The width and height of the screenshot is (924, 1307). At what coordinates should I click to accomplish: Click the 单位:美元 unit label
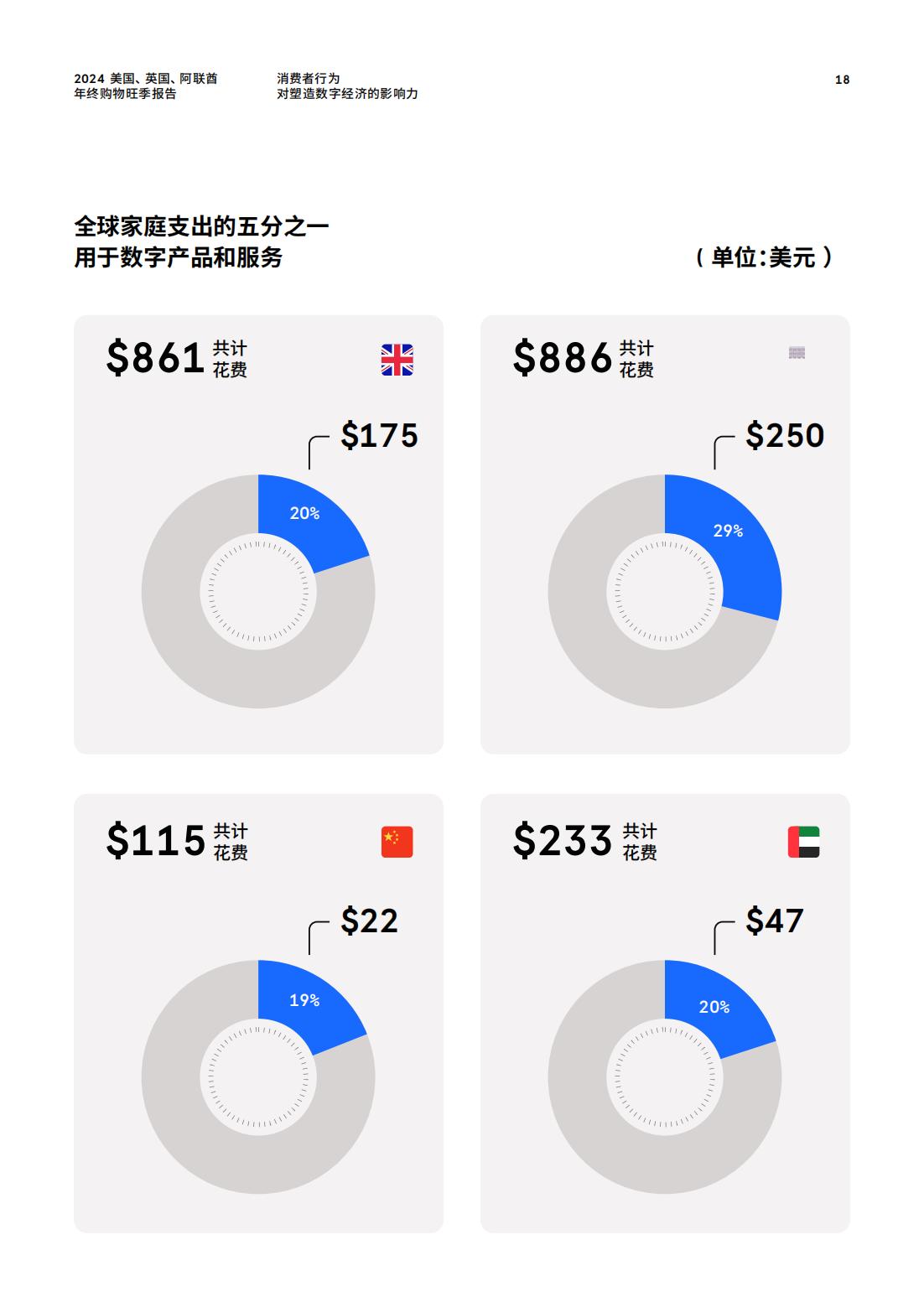point(764,257)
